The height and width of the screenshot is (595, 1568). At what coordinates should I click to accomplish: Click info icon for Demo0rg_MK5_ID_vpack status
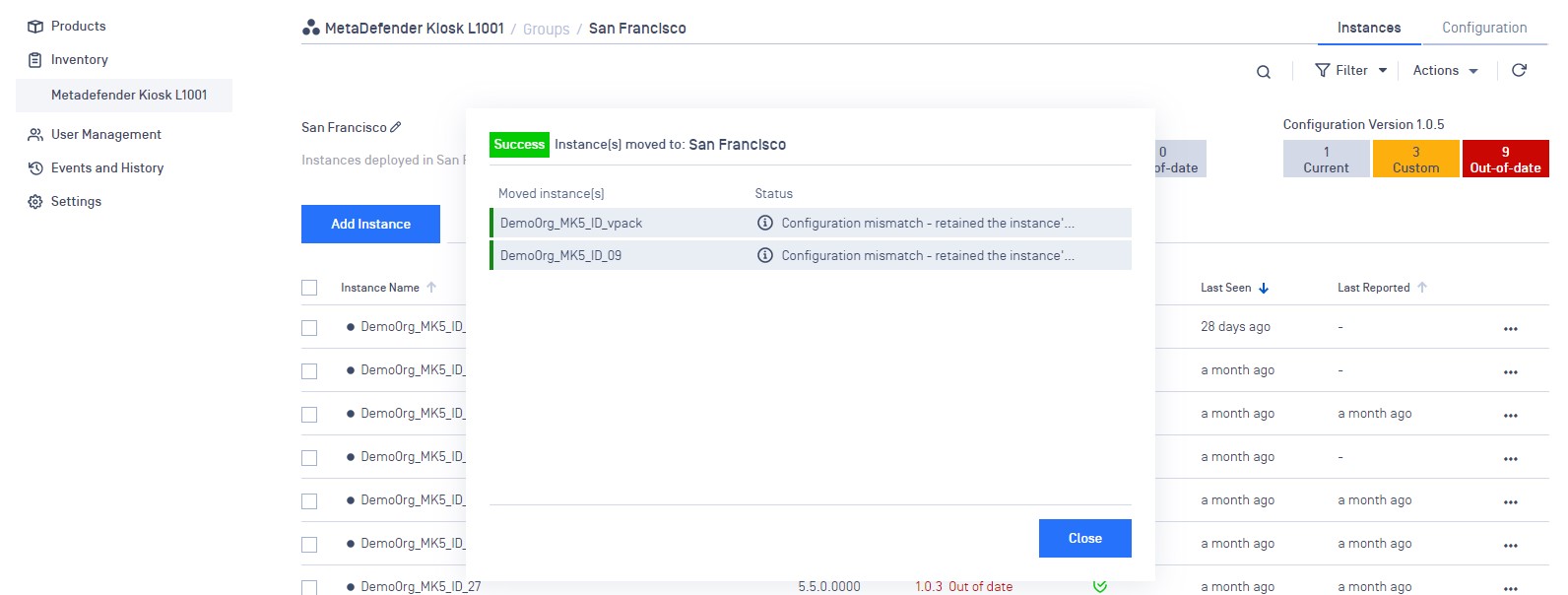[764, 223]
